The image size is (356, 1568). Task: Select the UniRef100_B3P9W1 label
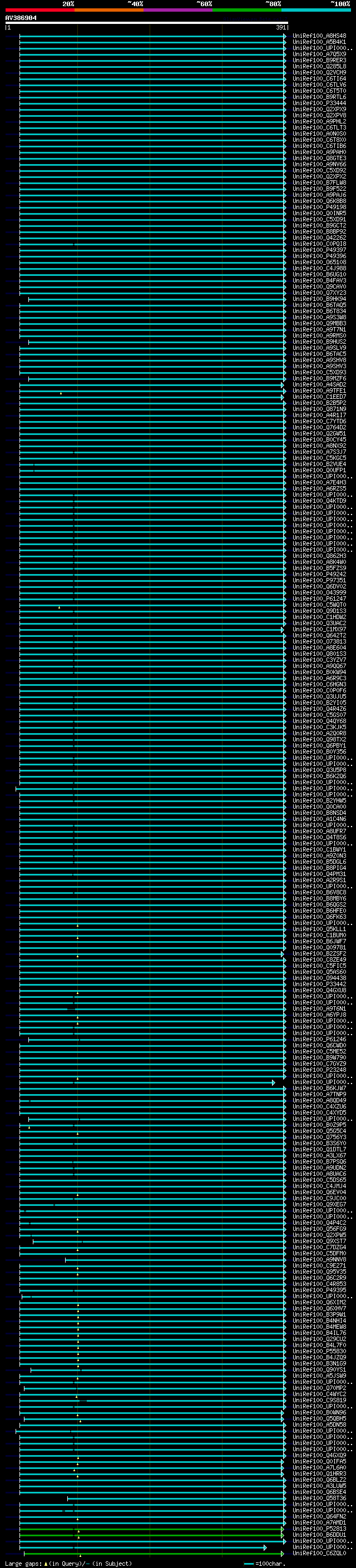tap(319, 1315)
